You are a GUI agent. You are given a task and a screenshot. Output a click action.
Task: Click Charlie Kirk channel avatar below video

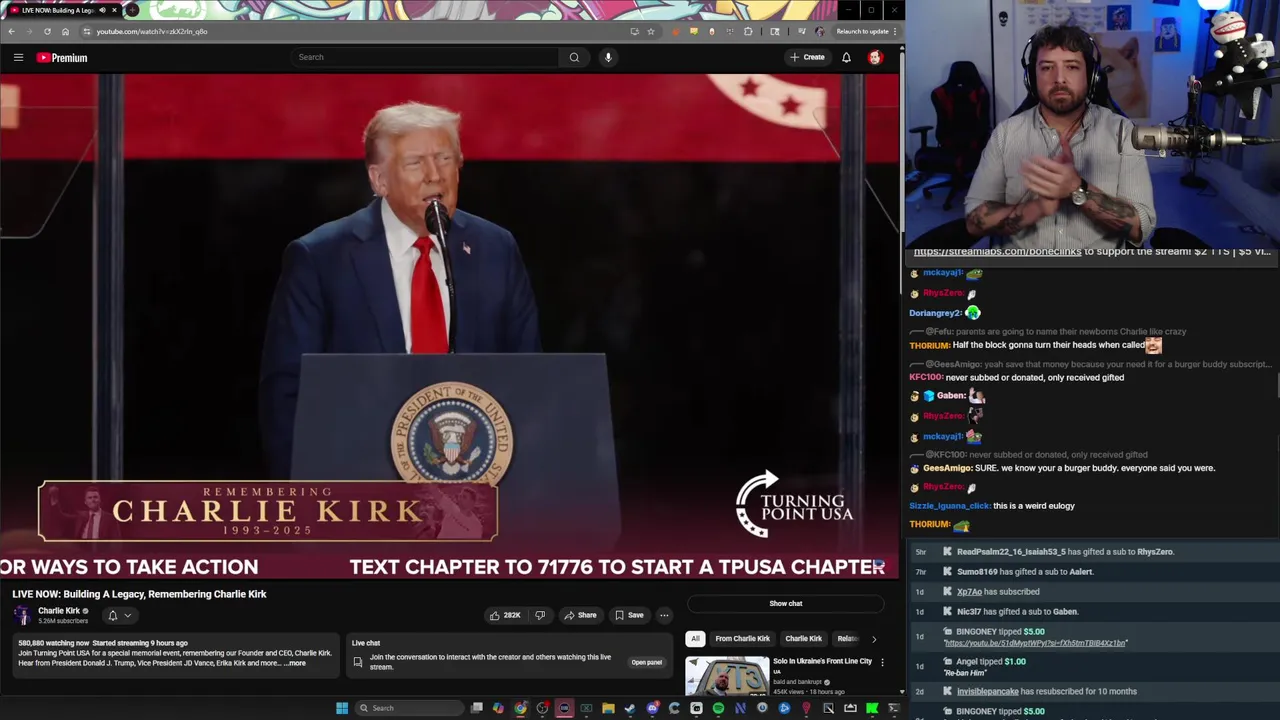tap(22, 615)
